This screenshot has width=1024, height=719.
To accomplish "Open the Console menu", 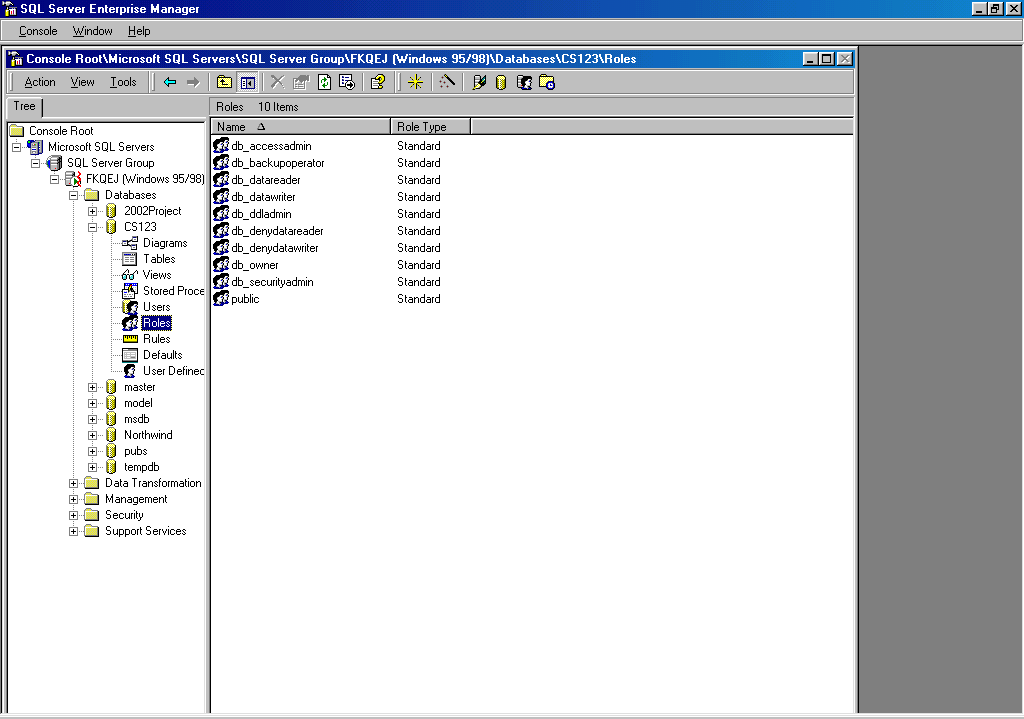I will click(38, 31).
